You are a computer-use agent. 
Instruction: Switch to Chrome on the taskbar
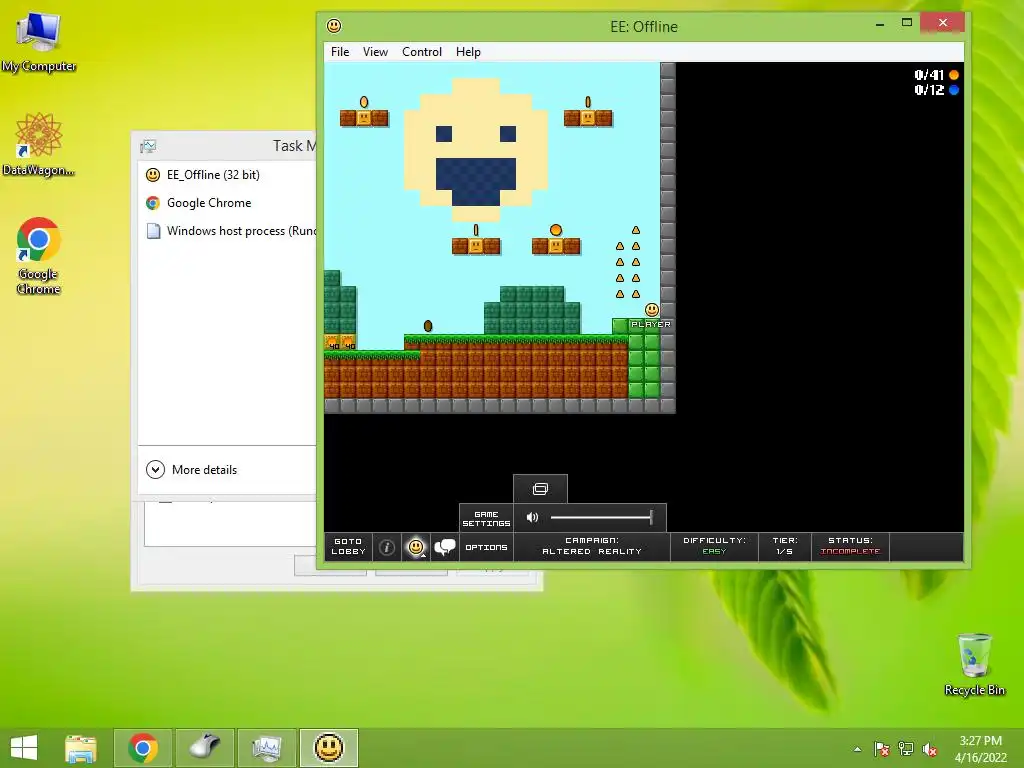point(143,748)
